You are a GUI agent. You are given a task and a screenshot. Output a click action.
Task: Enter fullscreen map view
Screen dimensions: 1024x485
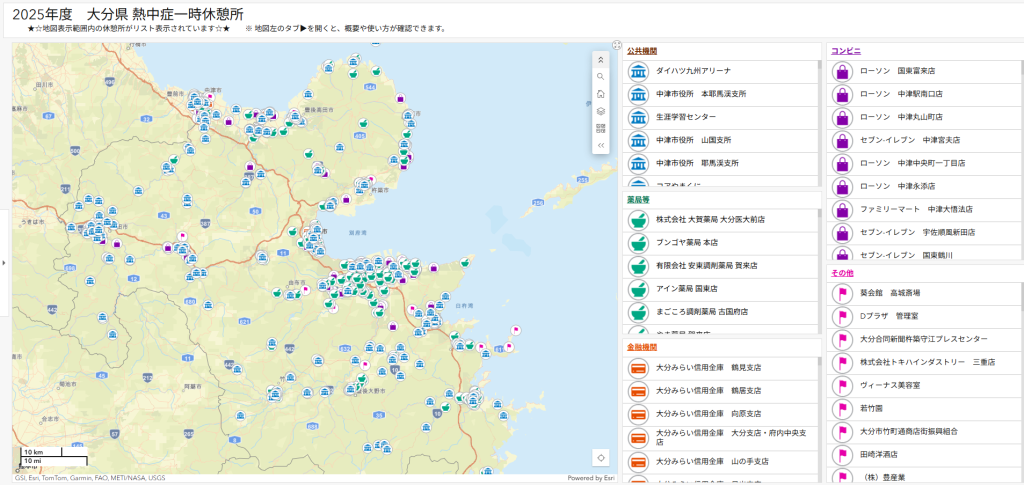click(x=616, y=44)
